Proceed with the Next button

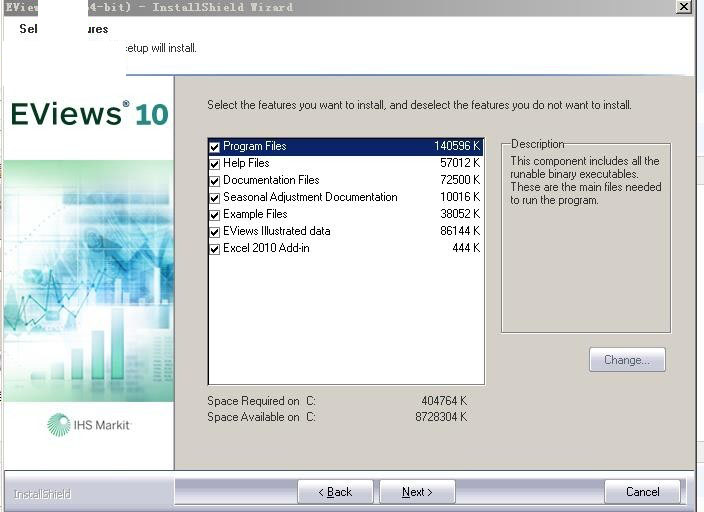417,492
